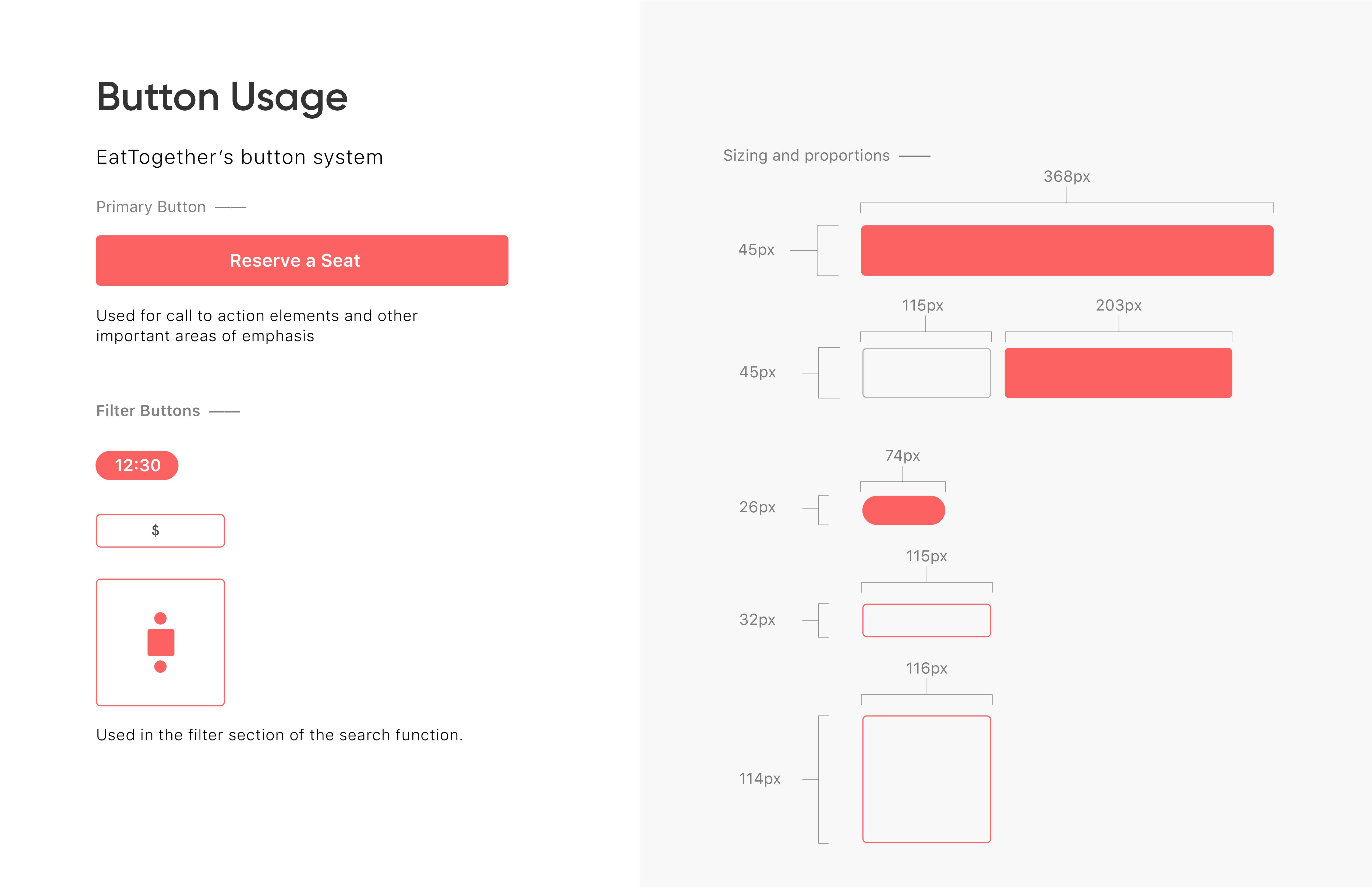The image size is (1372, 888).
Task: Toggle the "$" price filter button
Action: tap(160, 530)
